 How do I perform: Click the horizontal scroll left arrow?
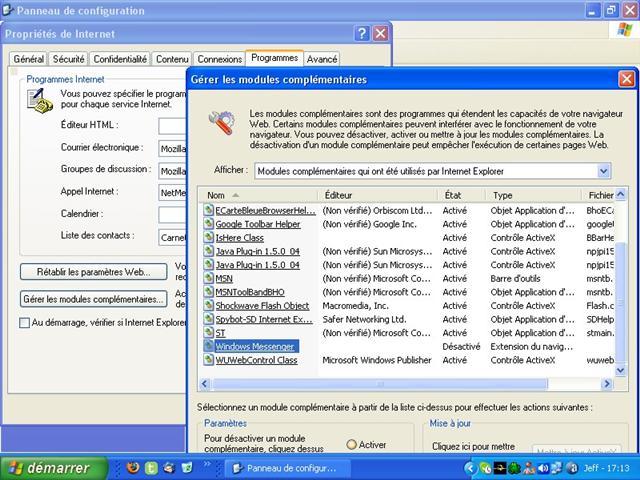click(205, 384)
